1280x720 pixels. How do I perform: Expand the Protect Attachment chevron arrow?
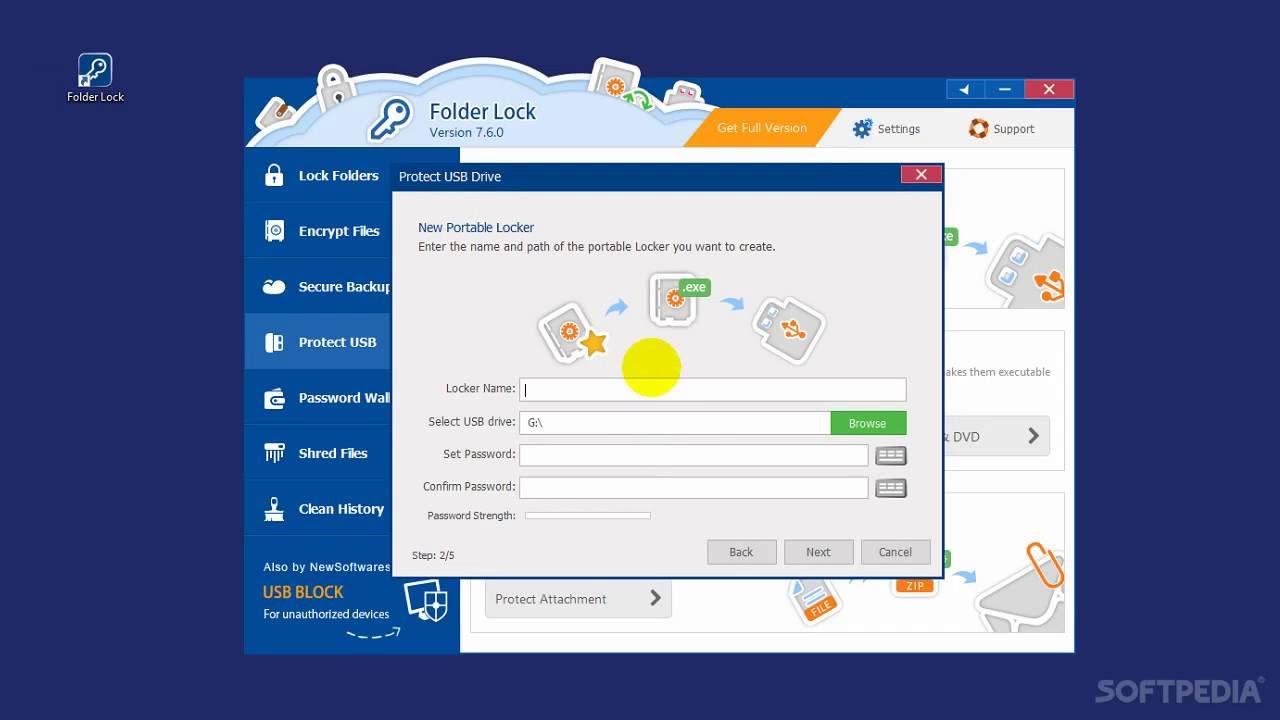655,598
